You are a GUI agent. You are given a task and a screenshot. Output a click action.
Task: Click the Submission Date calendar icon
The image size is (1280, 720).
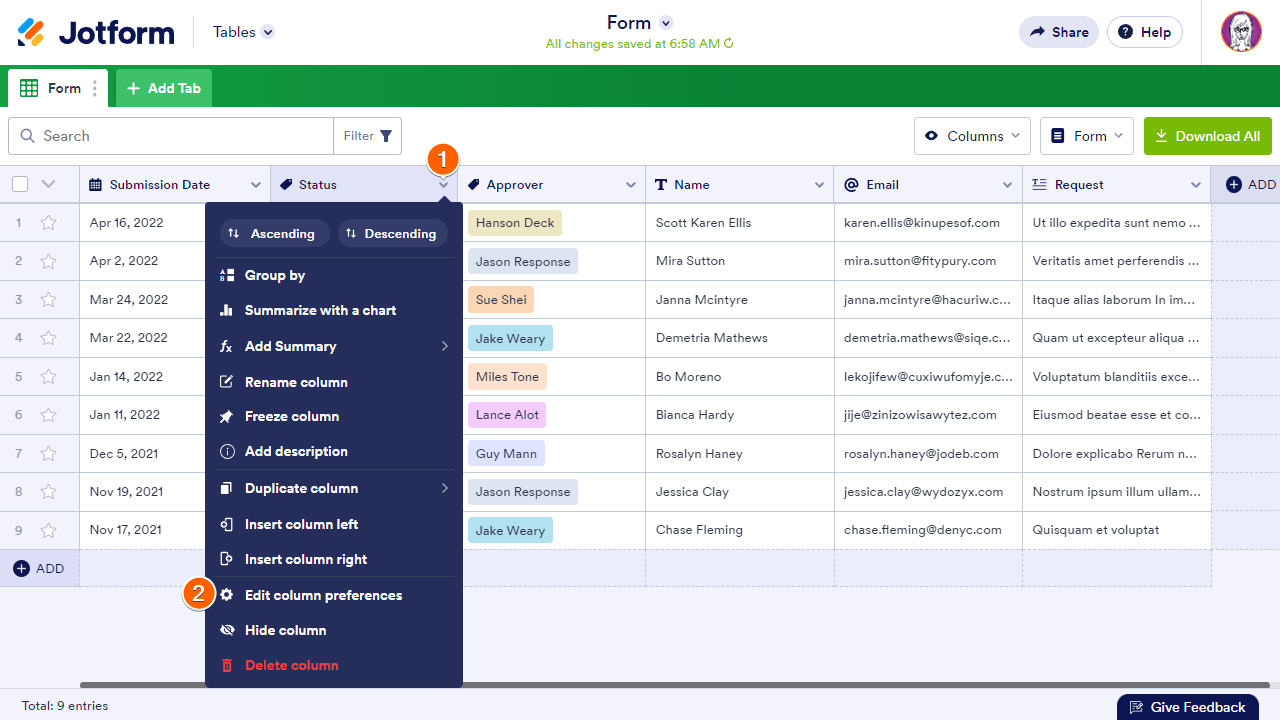(96, 185)
